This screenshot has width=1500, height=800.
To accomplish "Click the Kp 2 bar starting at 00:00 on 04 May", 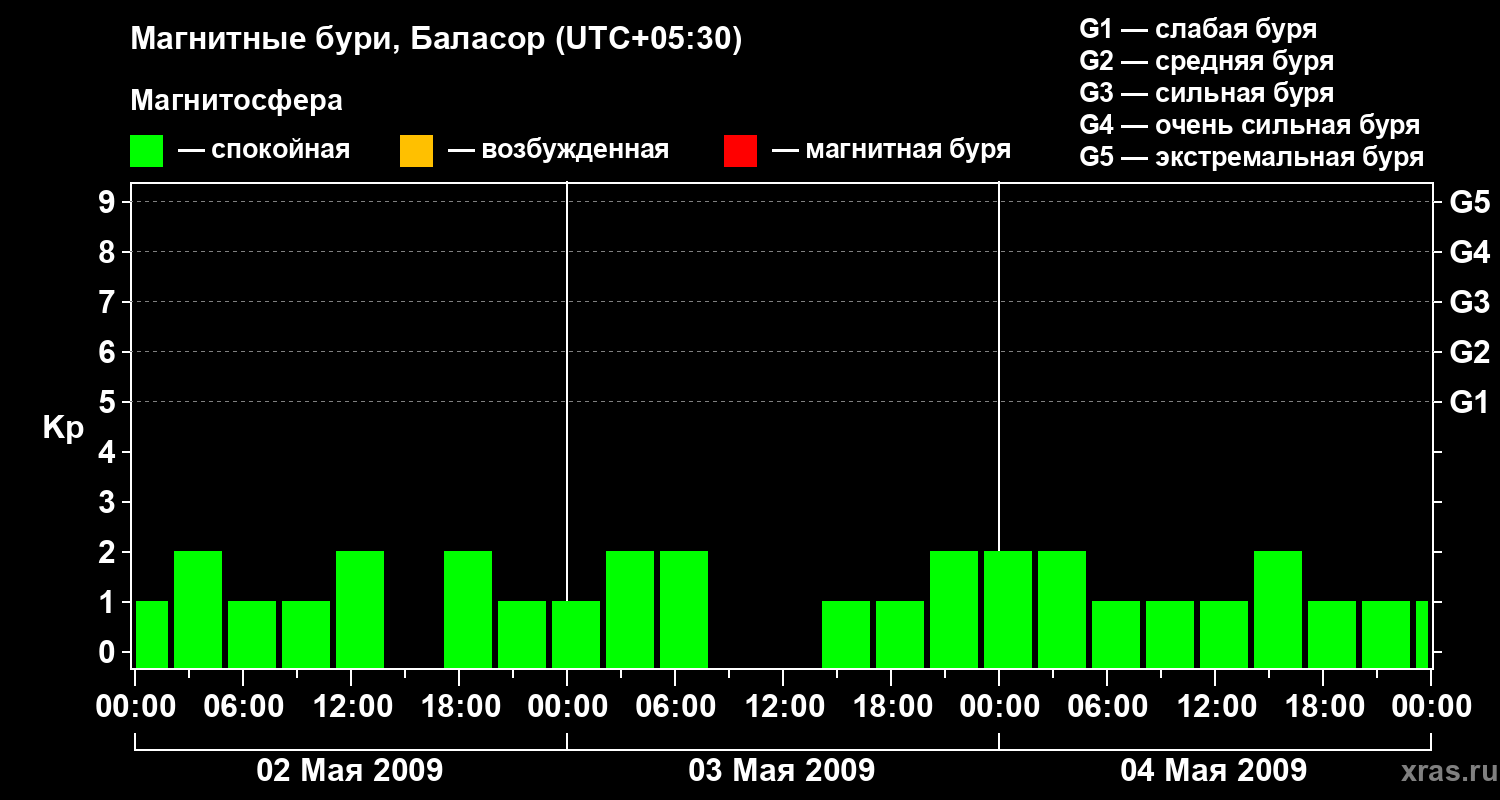I will tap(1008, 609).
